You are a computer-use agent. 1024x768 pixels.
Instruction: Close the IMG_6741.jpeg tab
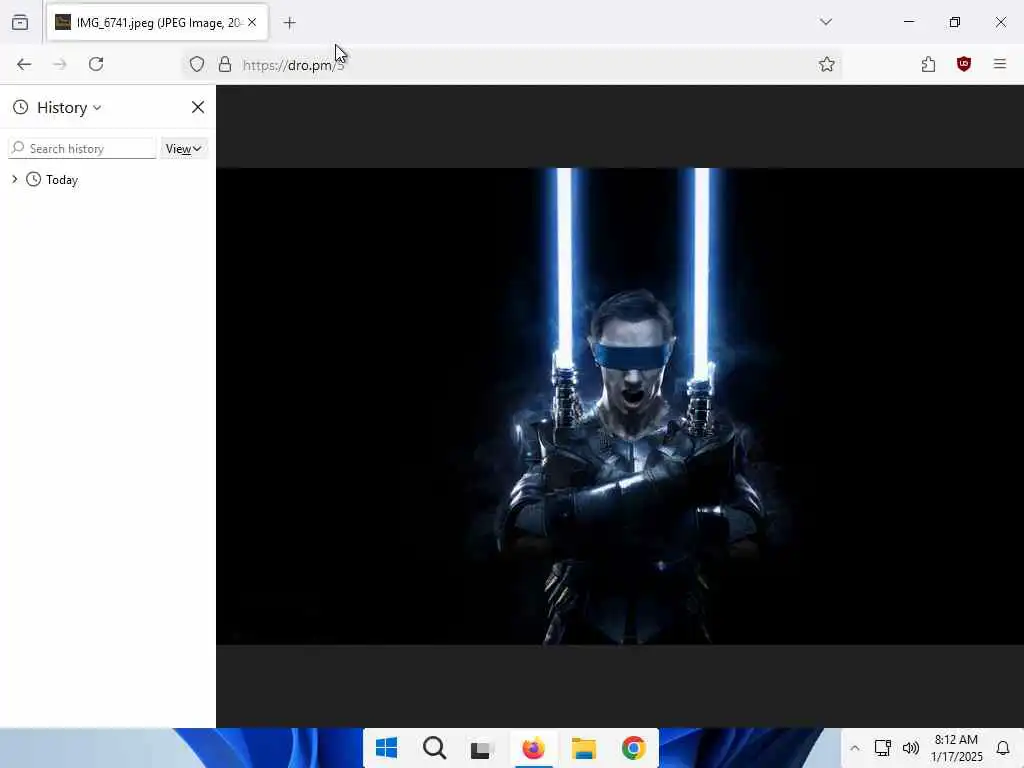pyautogui.click(x=252, y=22)
